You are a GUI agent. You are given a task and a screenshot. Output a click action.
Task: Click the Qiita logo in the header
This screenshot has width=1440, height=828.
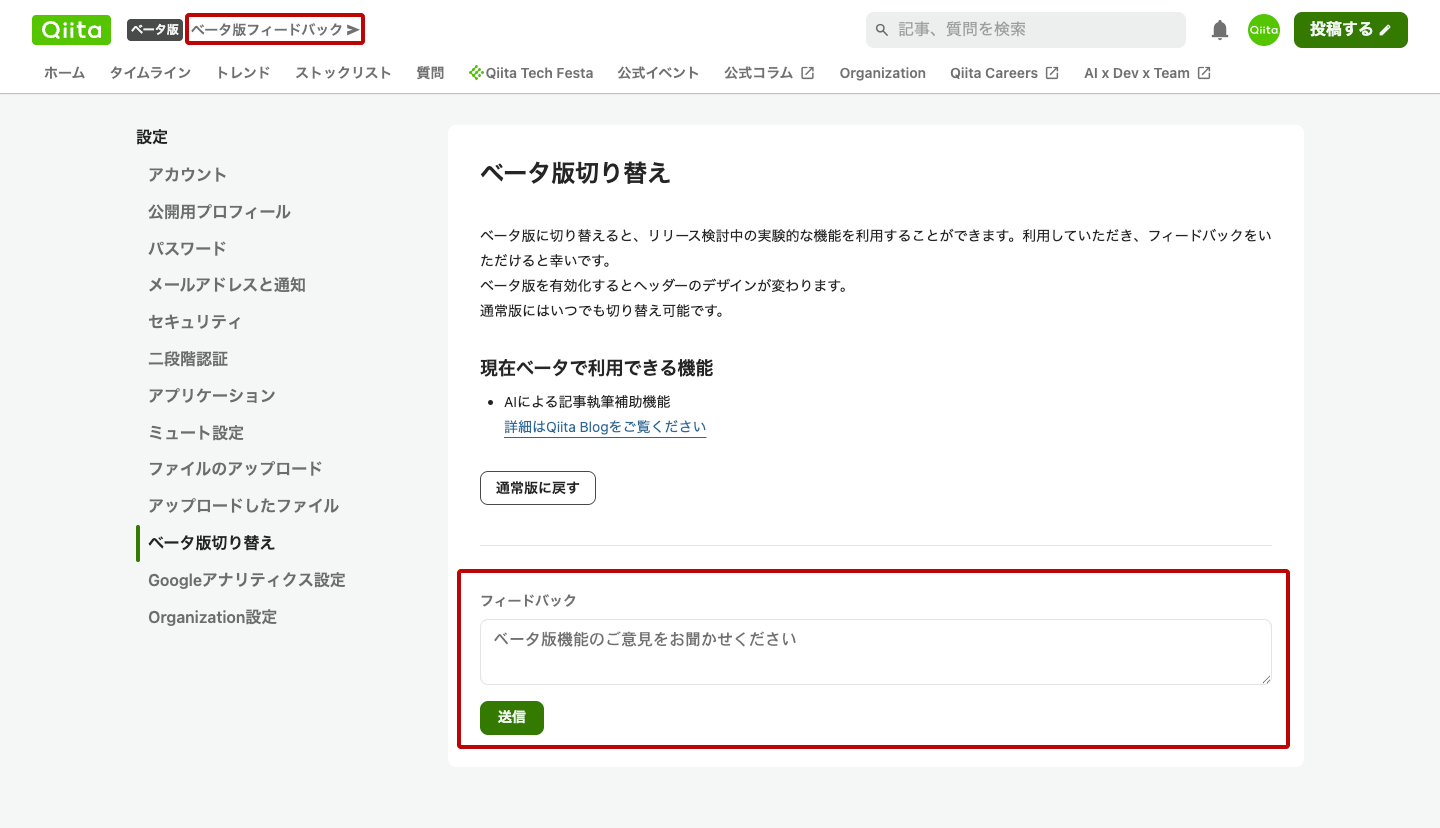click(71, 30)
